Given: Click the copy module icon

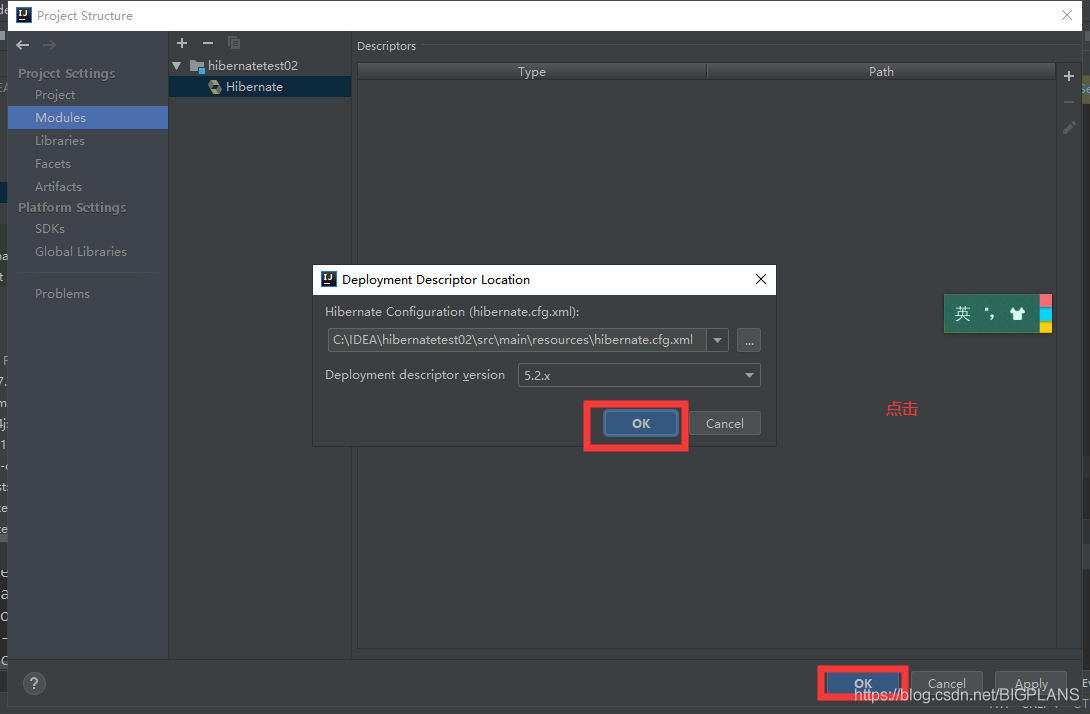Looking at the screenshot, I should [234, 43].
